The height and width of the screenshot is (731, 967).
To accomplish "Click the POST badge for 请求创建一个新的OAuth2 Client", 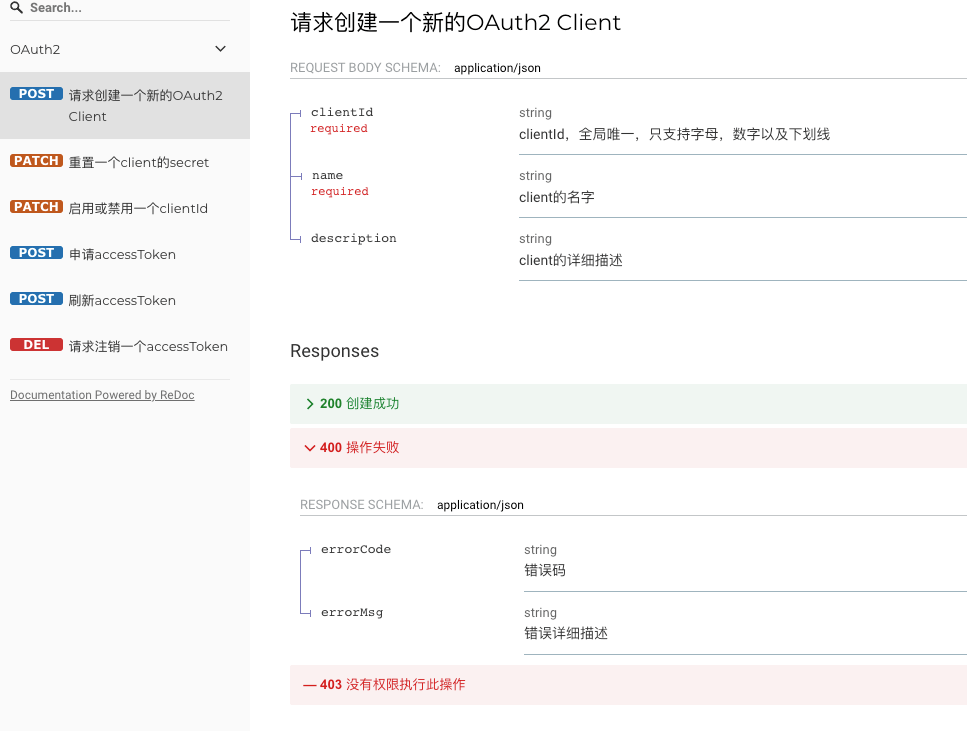I will 36,94.
